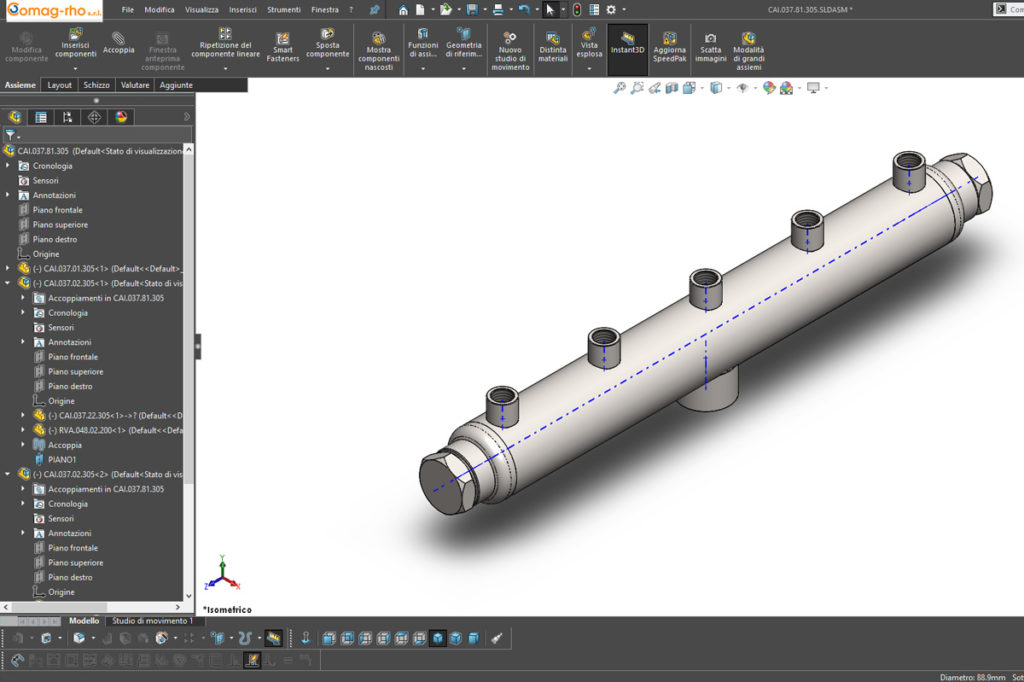The width and height of the screenshot is (1024, 682).
Task: Open DimXpertManager crosshair tab icon
Action: [x=94, y=117]
